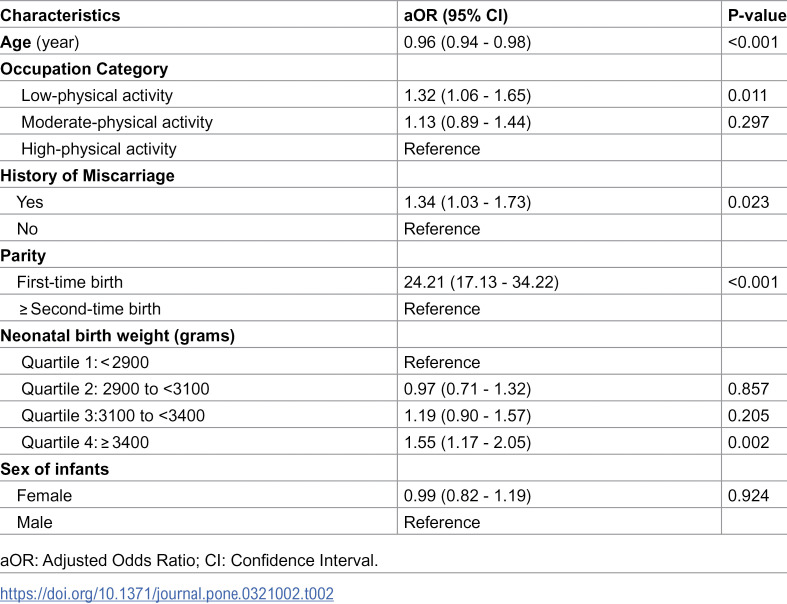The image size is (787, 604).
Task: Select the Occupation Category heading
Action: tap(84, 69)
